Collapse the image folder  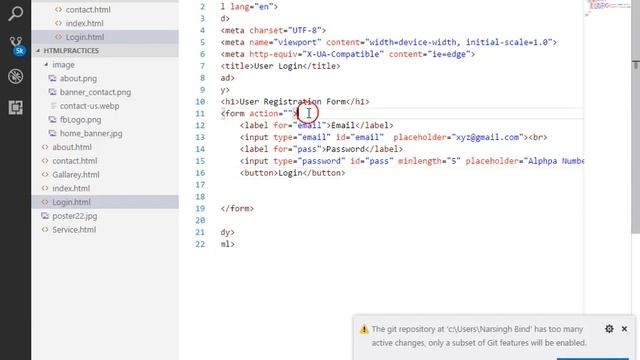tap(105, 64)
